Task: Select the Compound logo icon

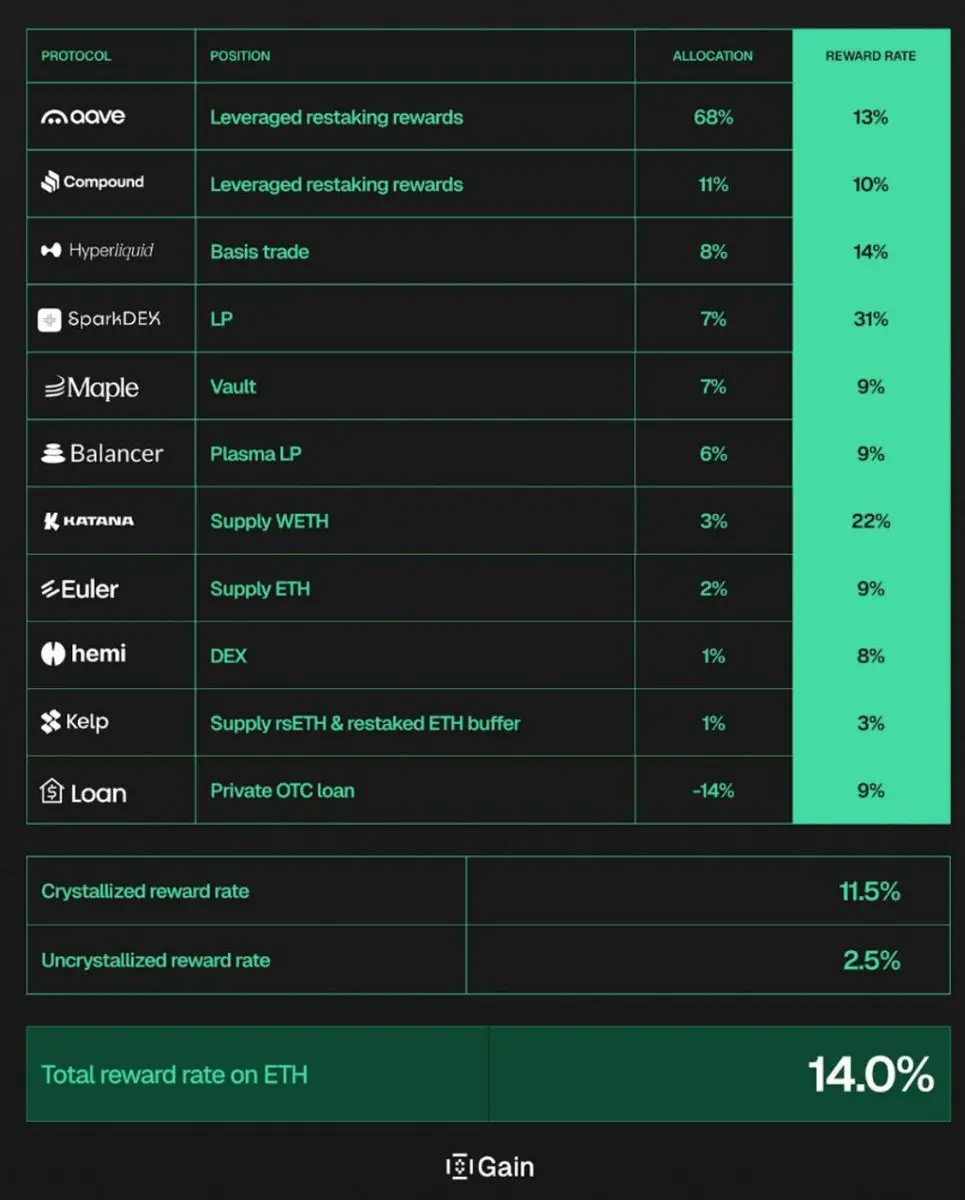Action: 49,182
